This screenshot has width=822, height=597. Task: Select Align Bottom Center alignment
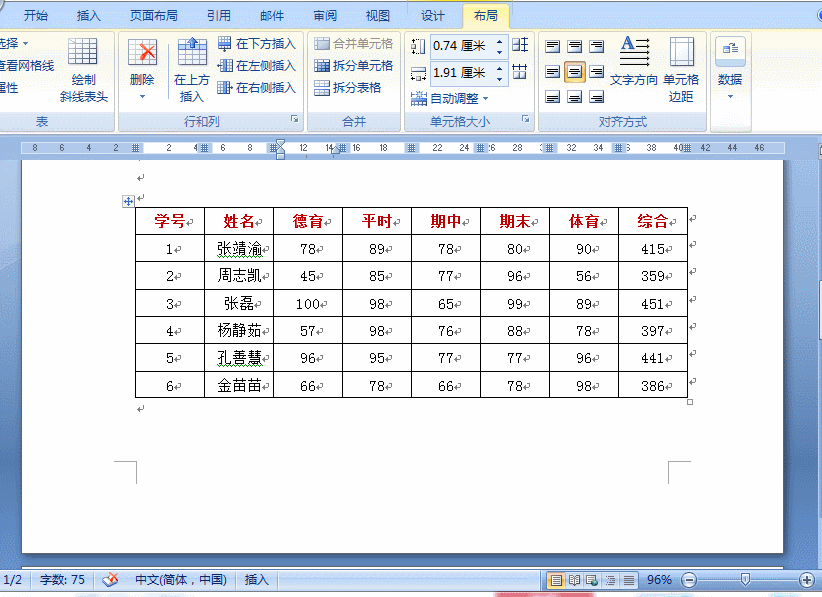pyautogui.click(x=575, y=96)
